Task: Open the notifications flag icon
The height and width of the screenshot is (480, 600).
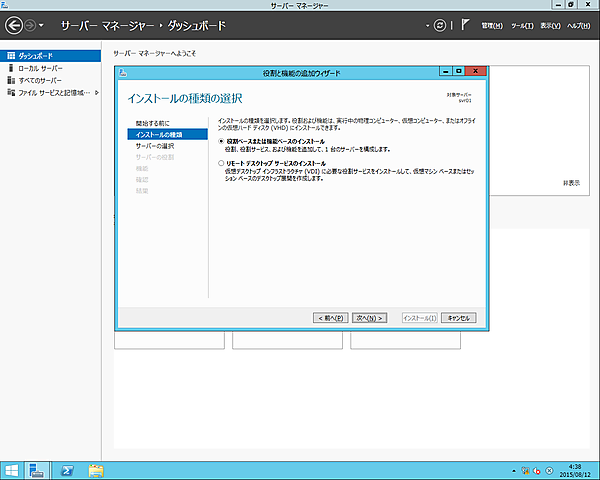Action: (x=465, y=25)
